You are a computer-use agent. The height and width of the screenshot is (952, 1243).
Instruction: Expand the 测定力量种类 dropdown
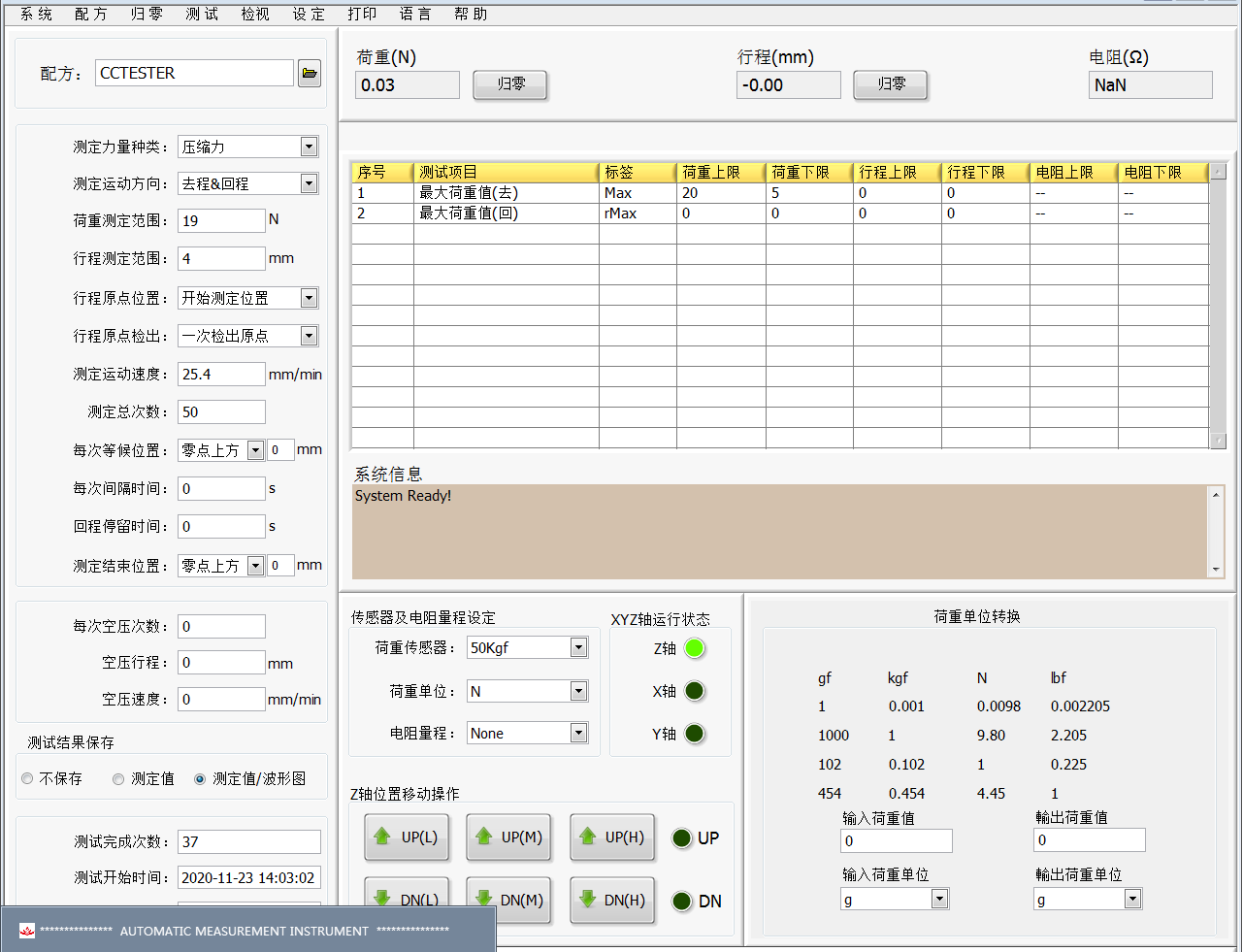(x=309, y=147)
